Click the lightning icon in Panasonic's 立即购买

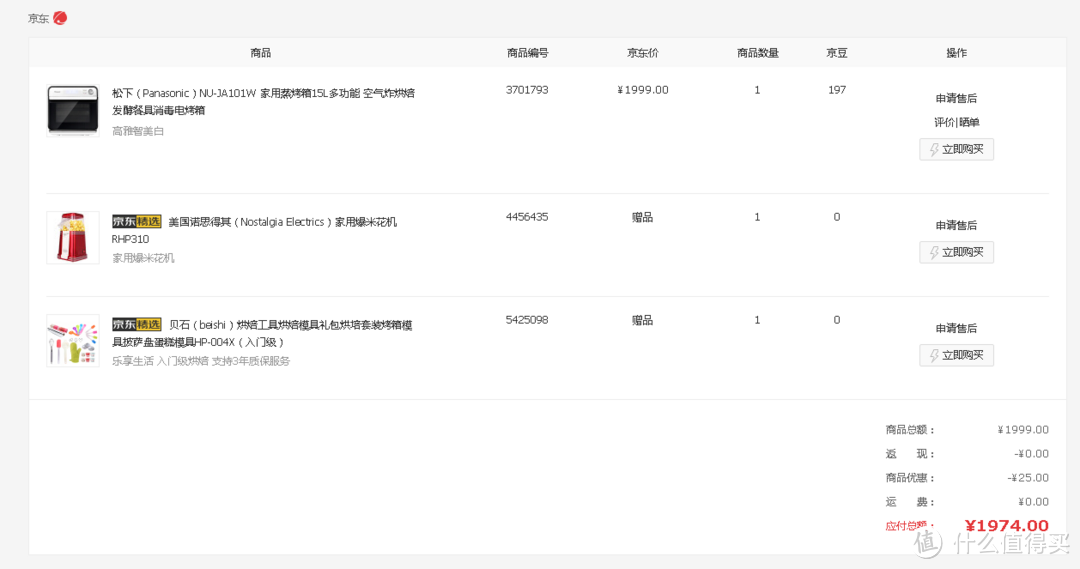934,149
